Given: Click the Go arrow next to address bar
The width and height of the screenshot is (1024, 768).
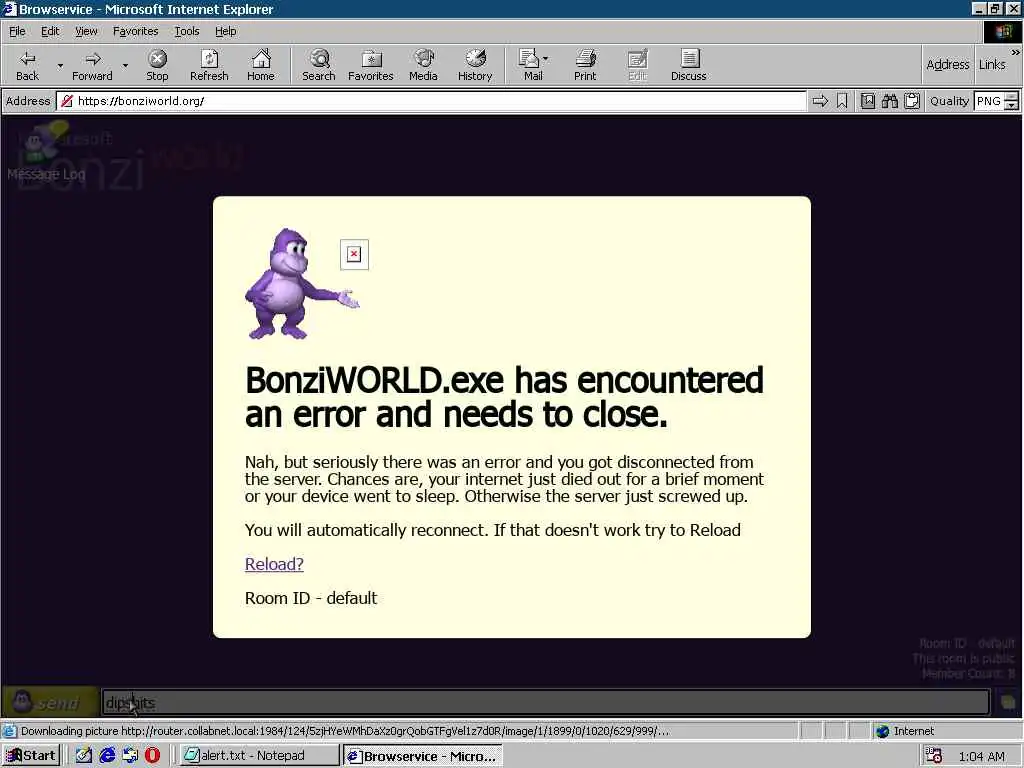Looking at the screenshot, I should [820, 101].
